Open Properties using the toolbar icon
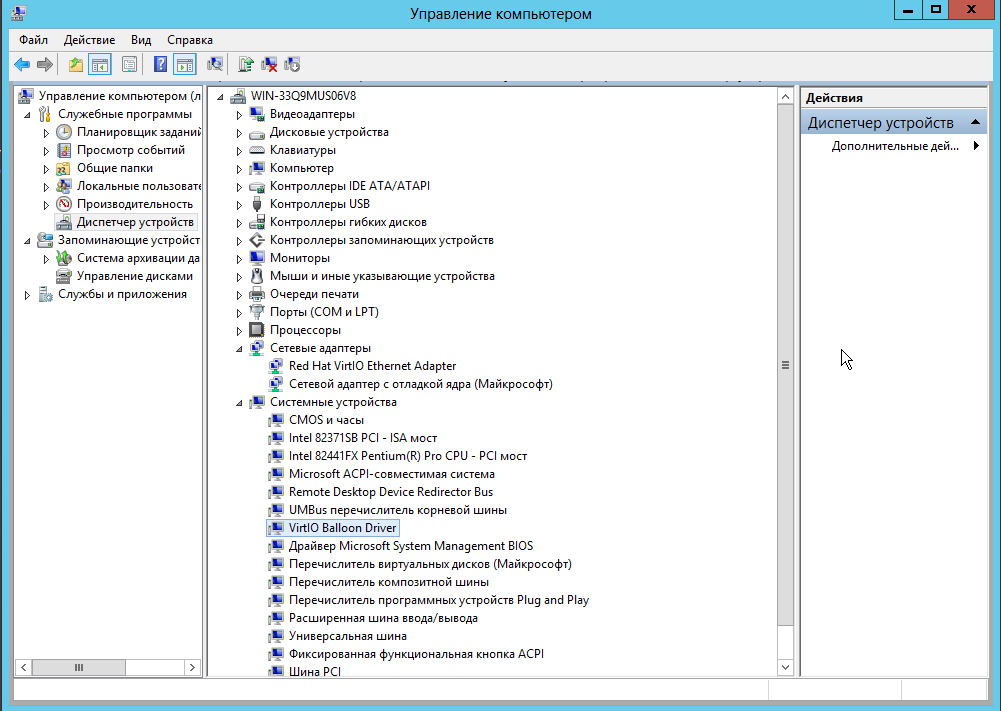Viewport: 1001px width, 711px height. coord(129,65)
